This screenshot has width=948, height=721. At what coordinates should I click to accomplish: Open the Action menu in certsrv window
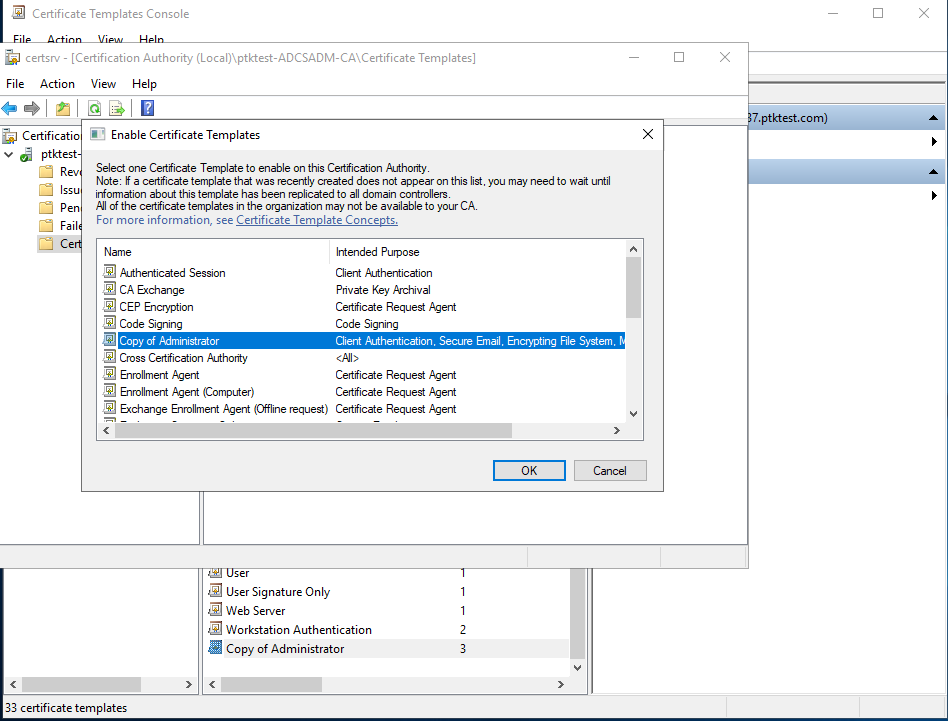pyautogui.click(x=57, y=84)
